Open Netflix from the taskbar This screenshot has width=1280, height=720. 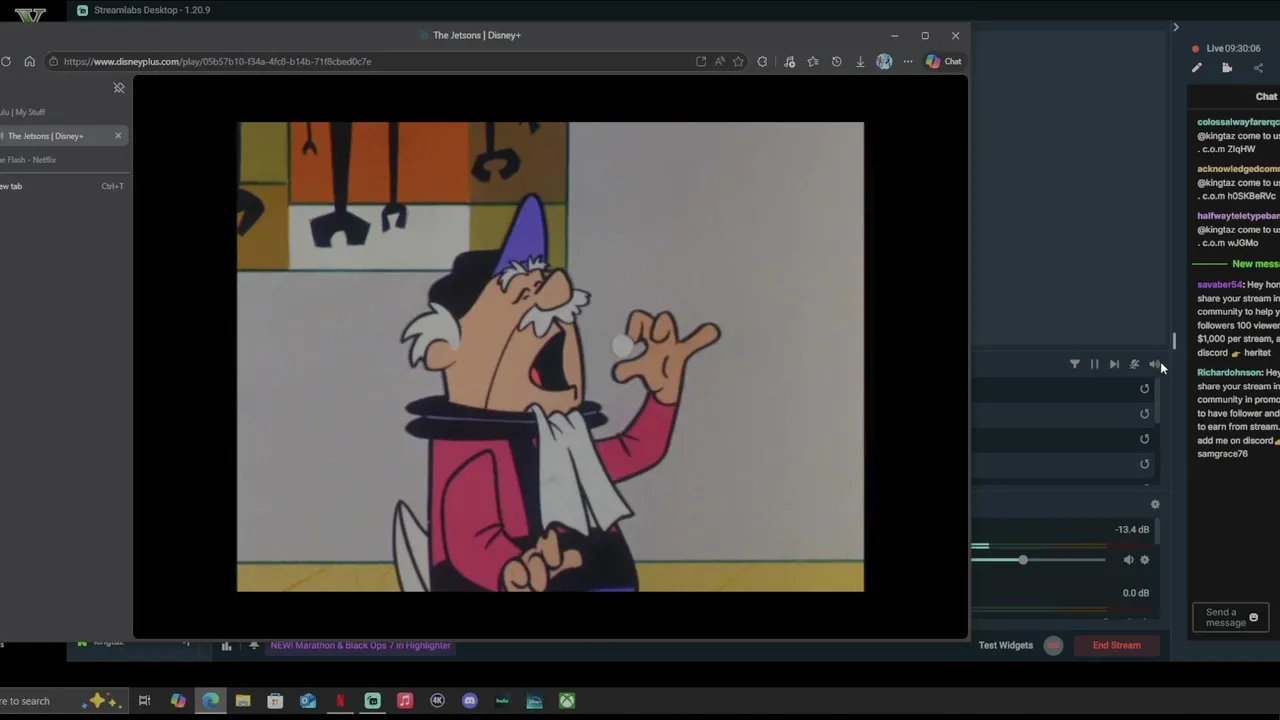click(340, 701)
